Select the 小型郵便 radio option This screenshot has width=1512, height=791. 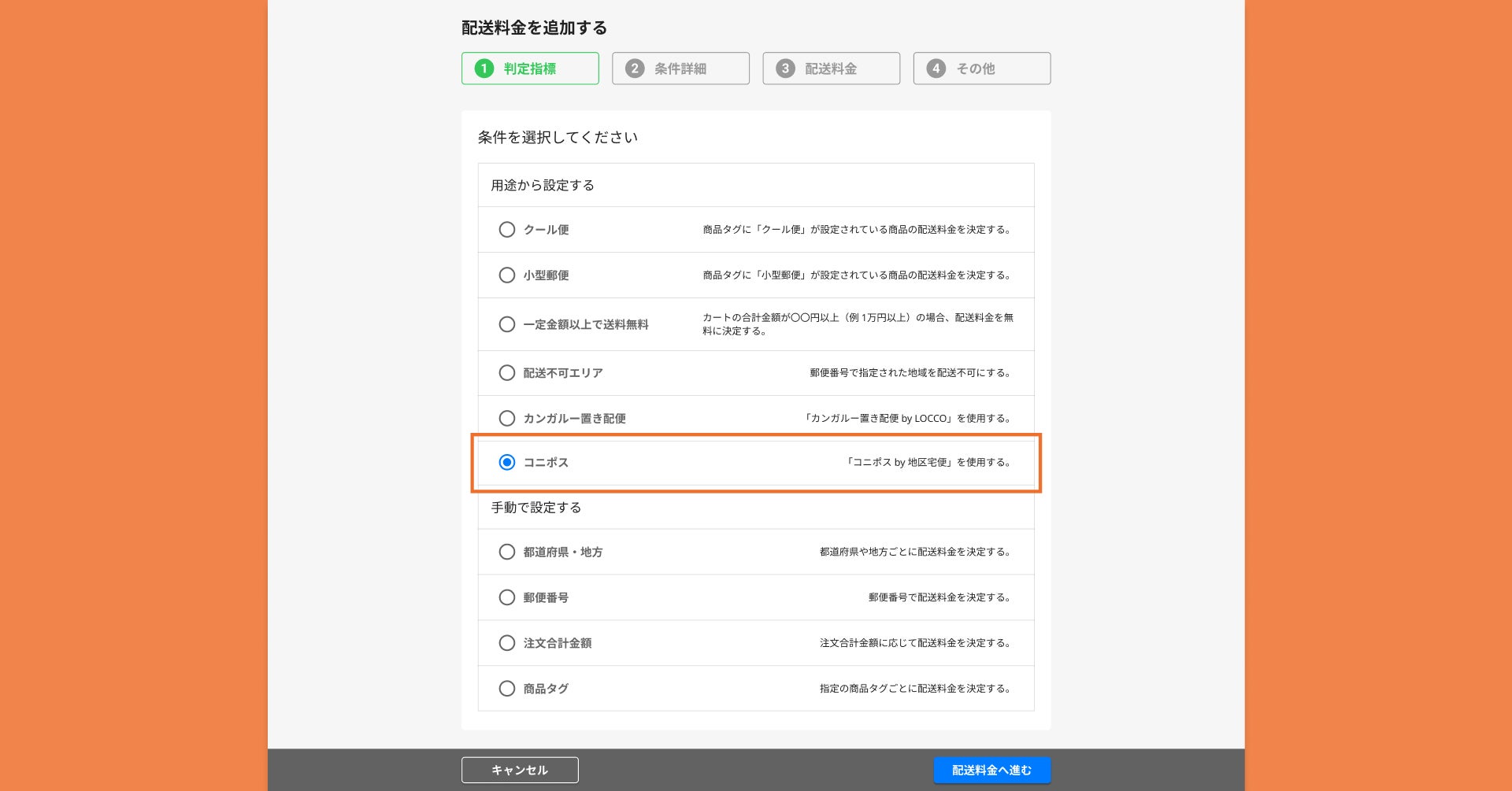point(507,275)
